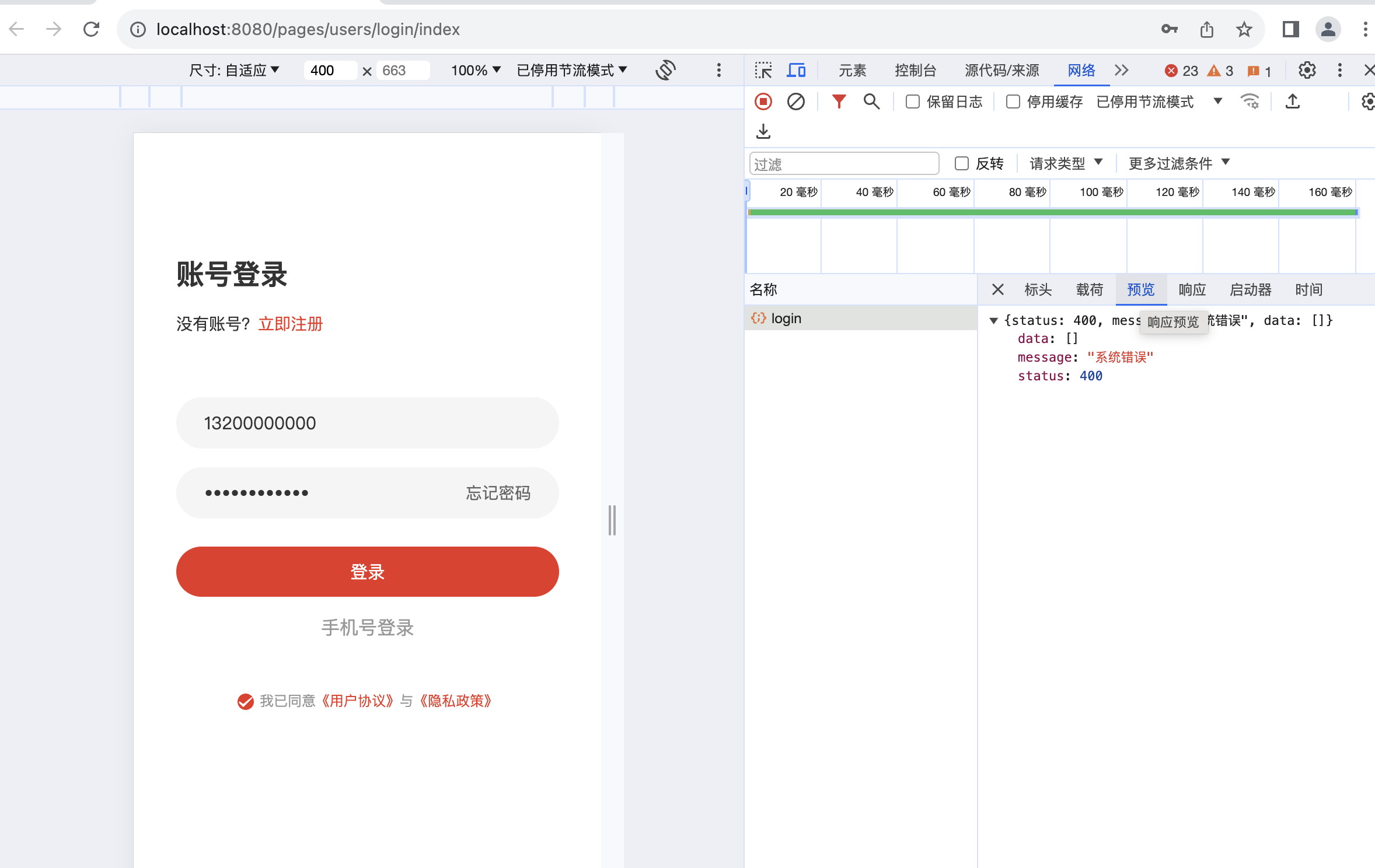Open Chrome's three-dot menu

(x=1365, y=29)
